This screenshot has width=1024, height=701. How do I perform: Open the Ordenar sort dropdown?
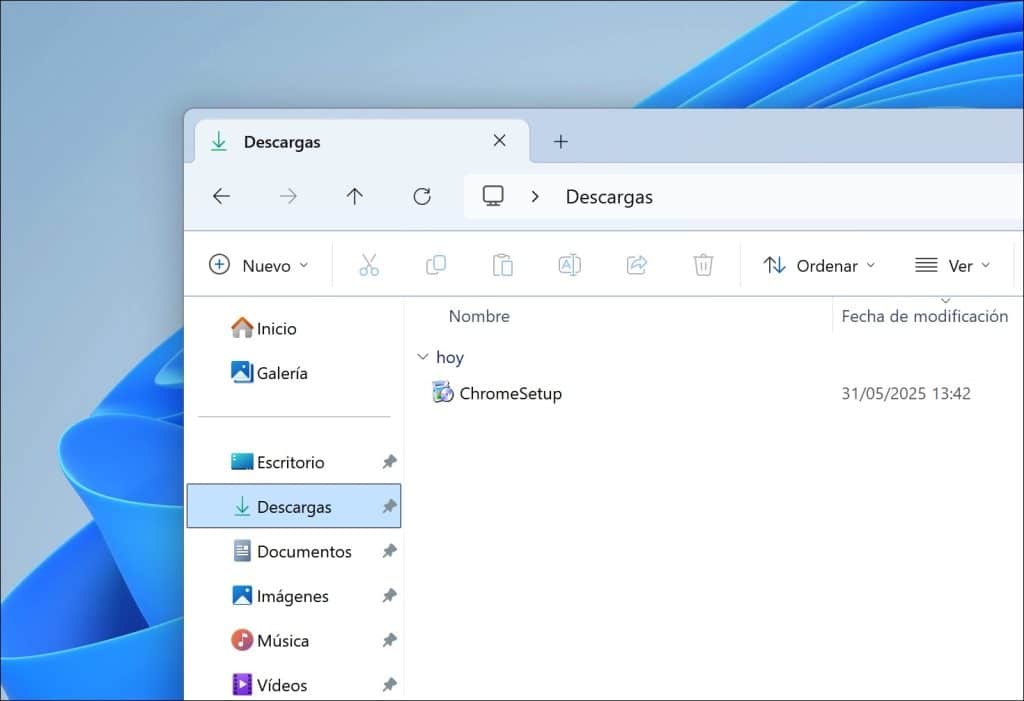(819, 265)
